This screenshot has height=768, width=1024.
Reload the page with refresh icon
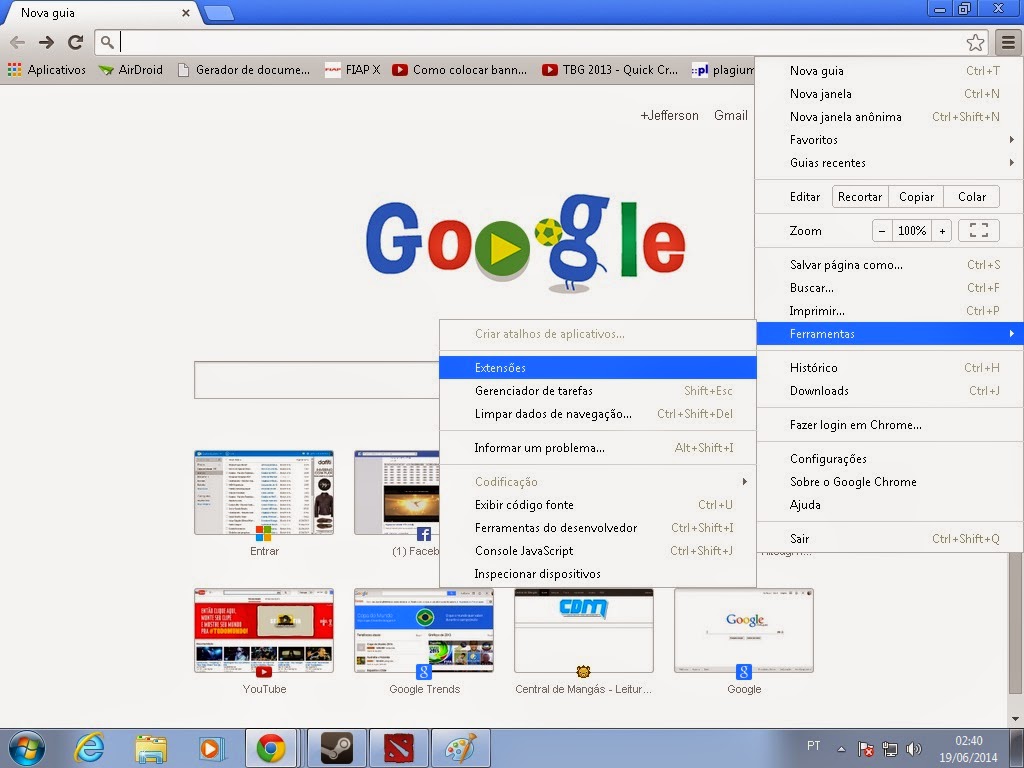point(76,42)
